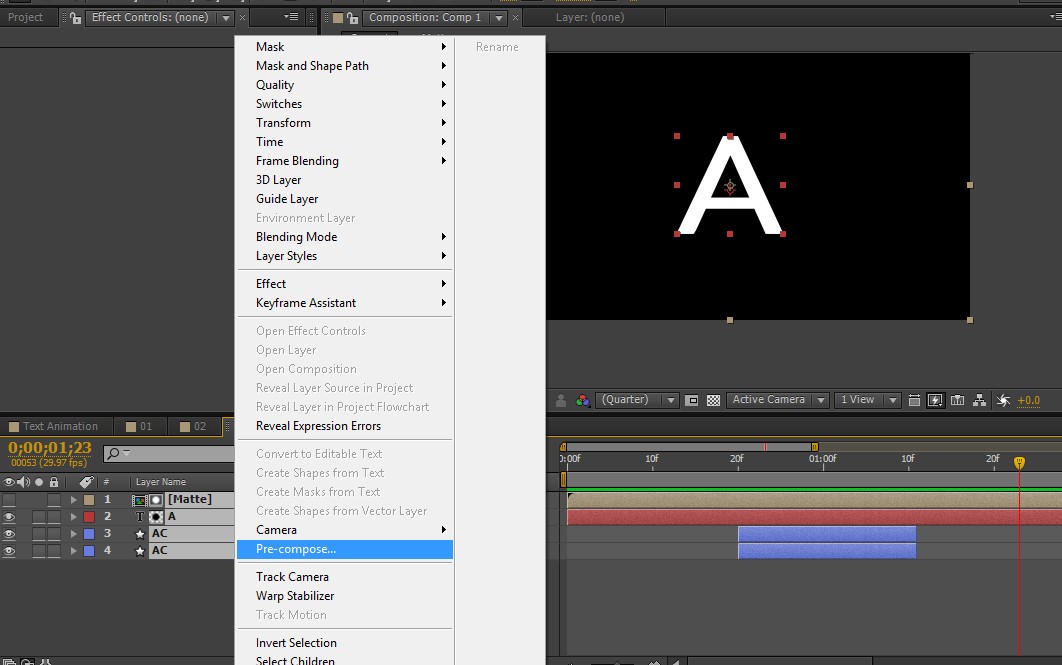The width and height of the screenshot is (1062, 665).
Task: Show the hidden [Matte] layer 1
Action: click(x=9, y=500)
